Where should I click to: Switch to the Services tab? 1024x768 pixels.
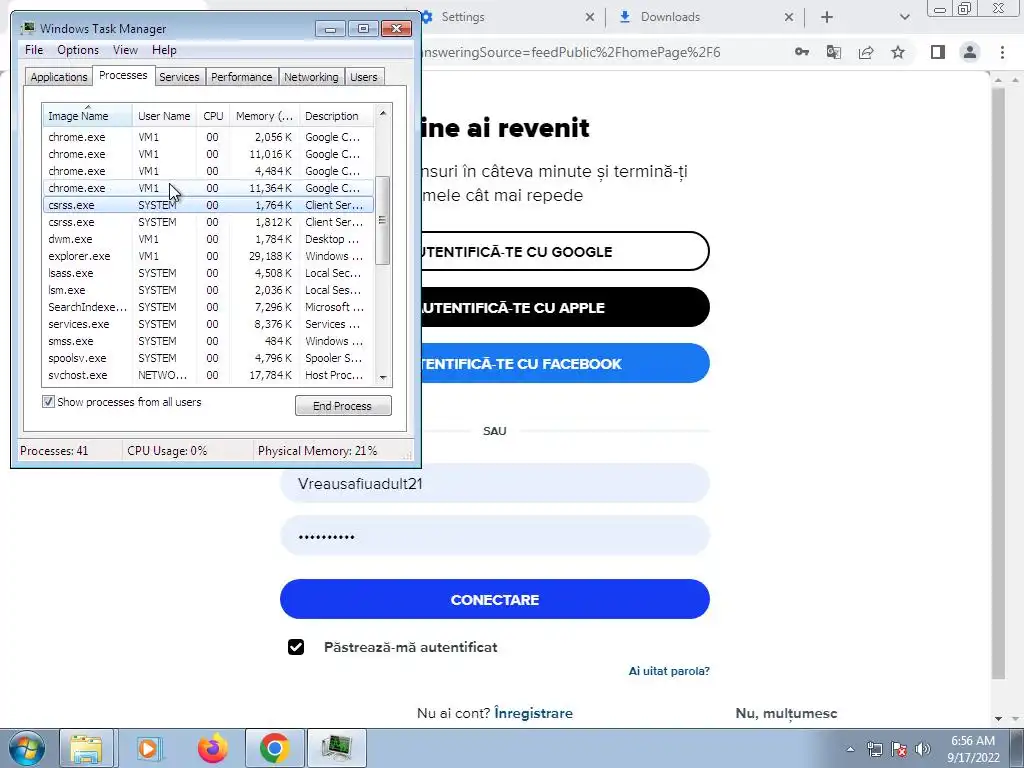(179, 76)
